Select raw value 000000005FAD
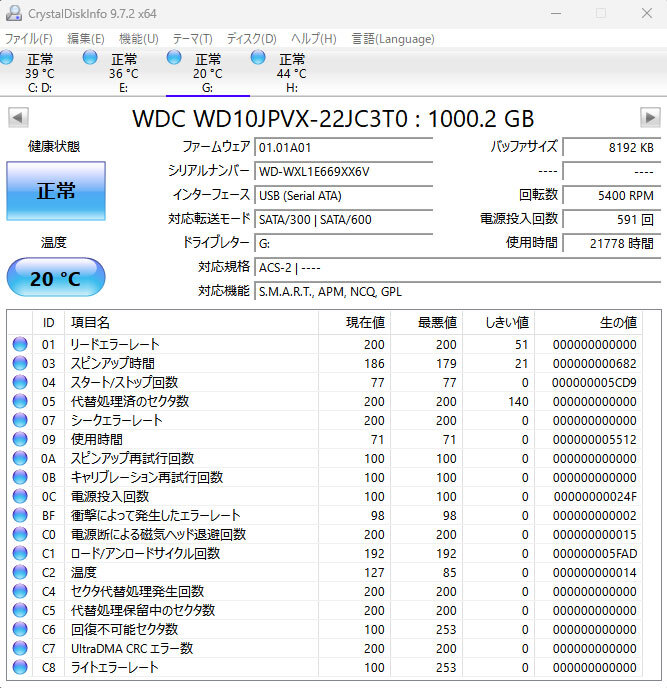Image resolution: width=667 pixels, height=688 pixels. tap(595, 554)
